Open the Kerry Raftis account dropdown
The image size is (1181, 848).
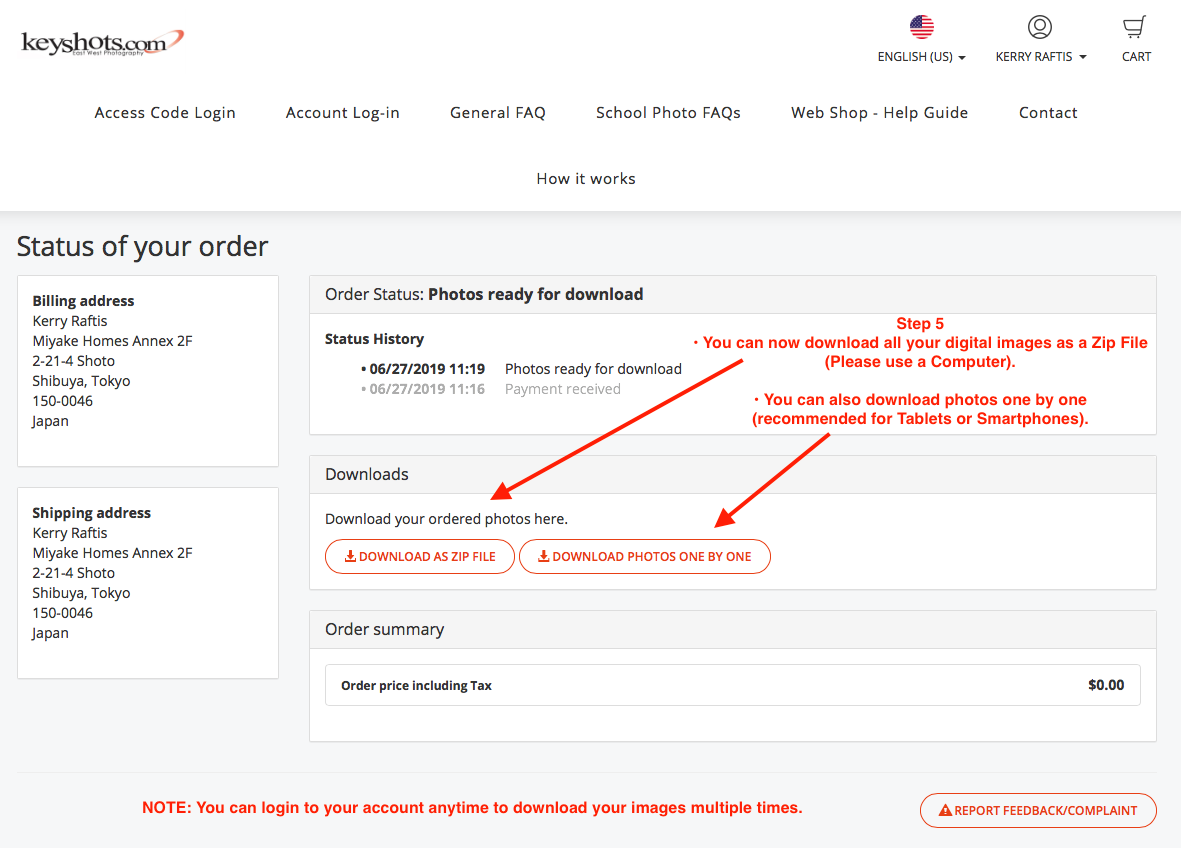click(1040, 57)
